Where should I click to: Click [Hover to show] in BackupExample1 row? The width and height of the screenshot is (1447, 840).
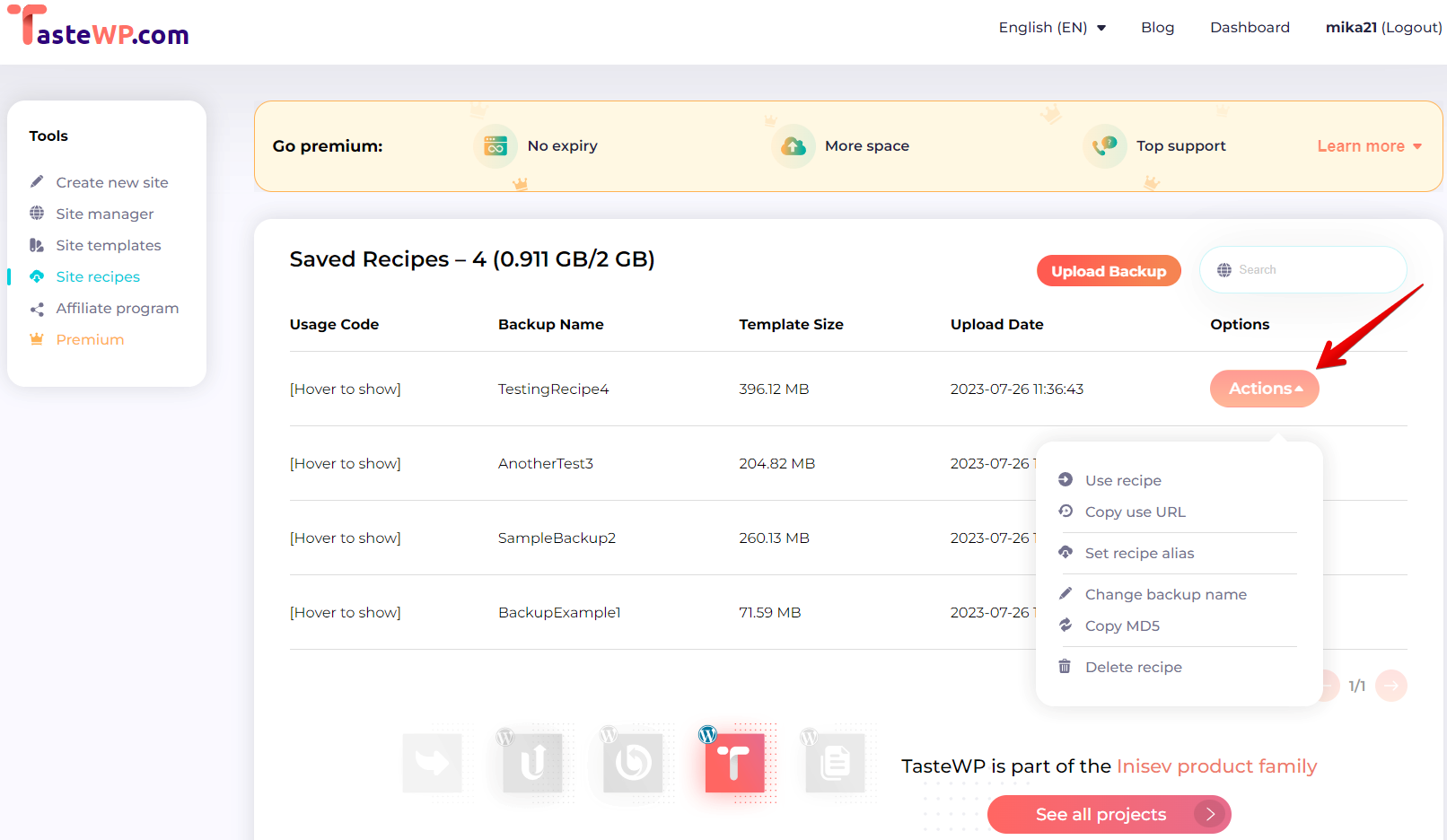(345, 612)
